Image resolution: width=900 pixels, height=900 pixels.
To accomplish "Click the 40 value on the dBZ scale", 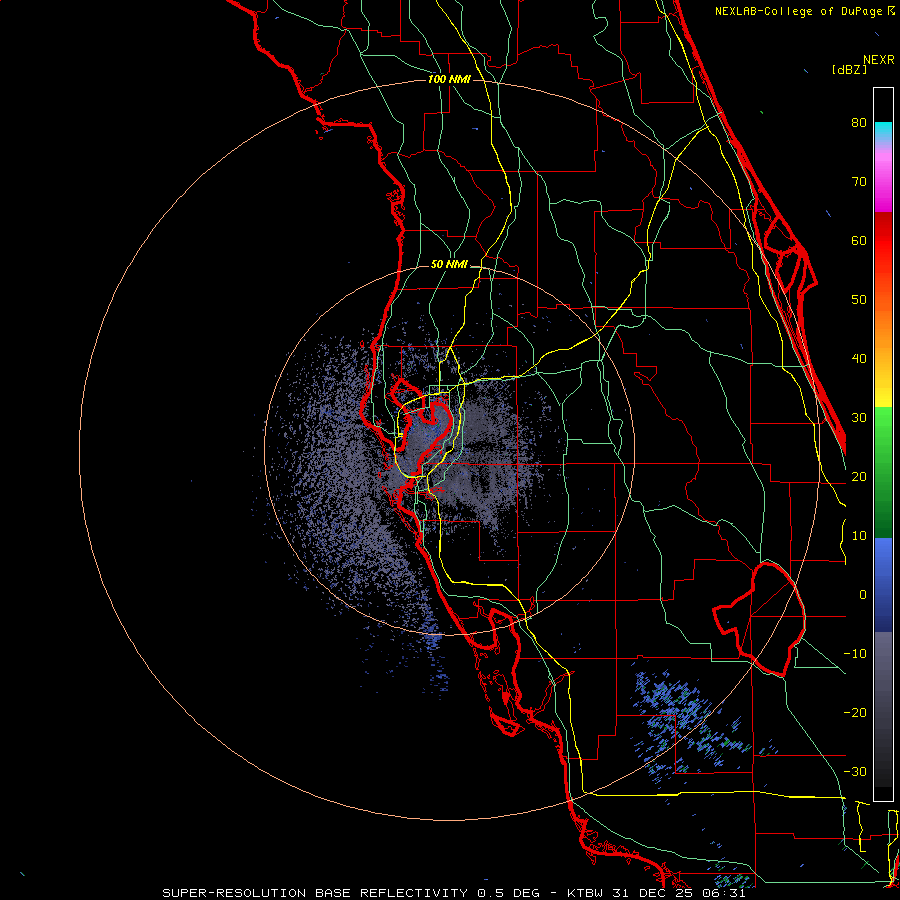I will click(x=859, y=359).
